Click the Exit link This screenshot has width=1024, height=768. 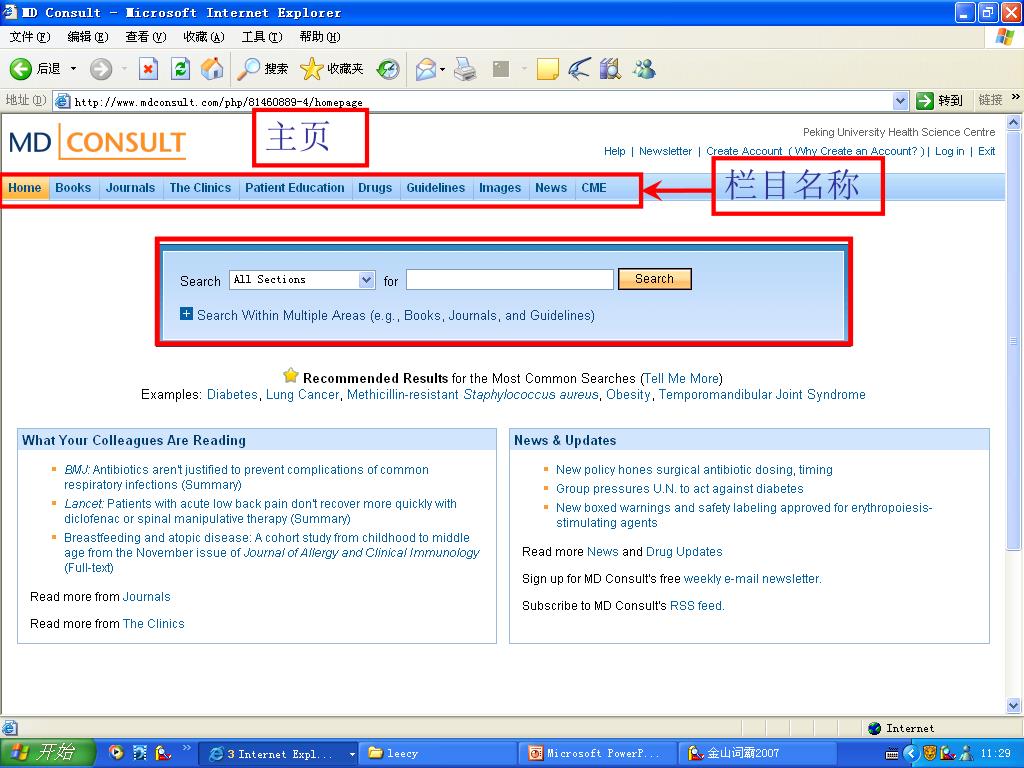point(986,151)
